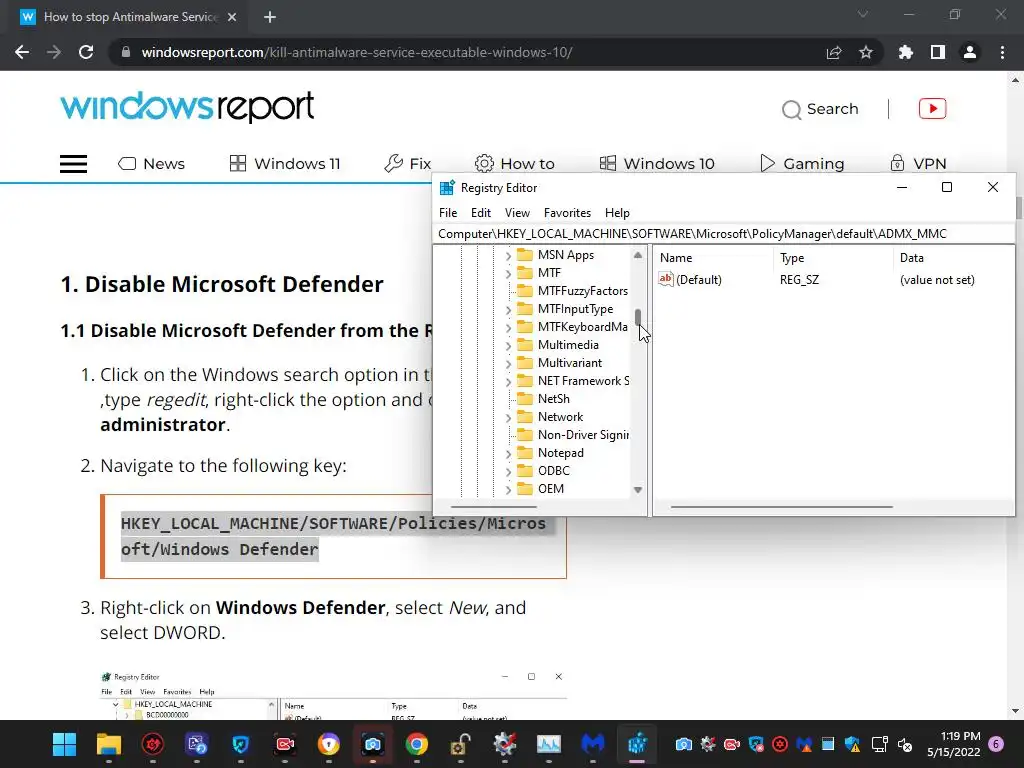Viewport: 1024px width, 768px height.
Task: Open the YouTube icon on windowsreport header
Action: pos(933,108)
